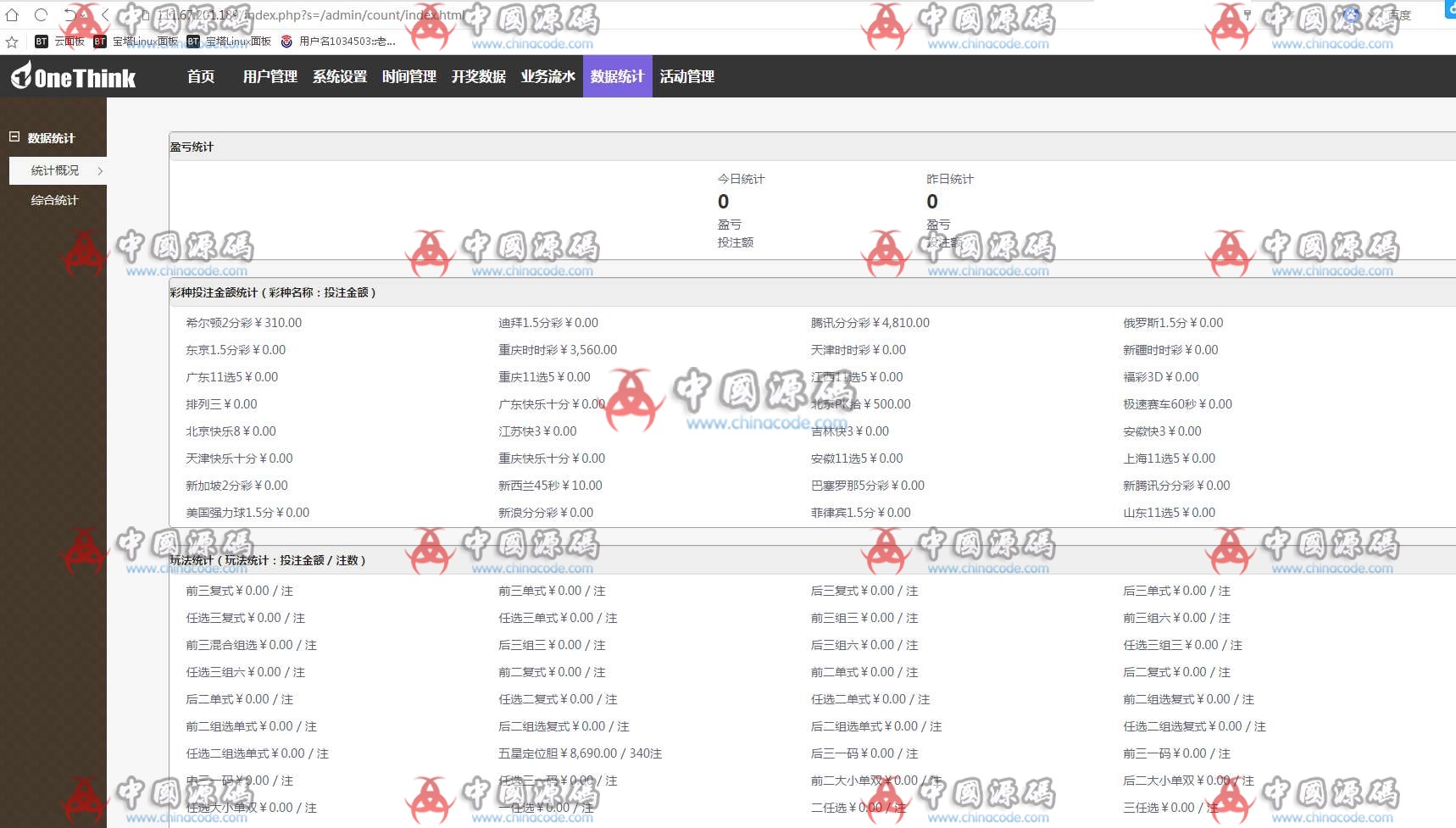The image size is (1456, 828).
Task: Click 腾讯分分彩 ￥4,810.00 entry
Action: point(870,323)
